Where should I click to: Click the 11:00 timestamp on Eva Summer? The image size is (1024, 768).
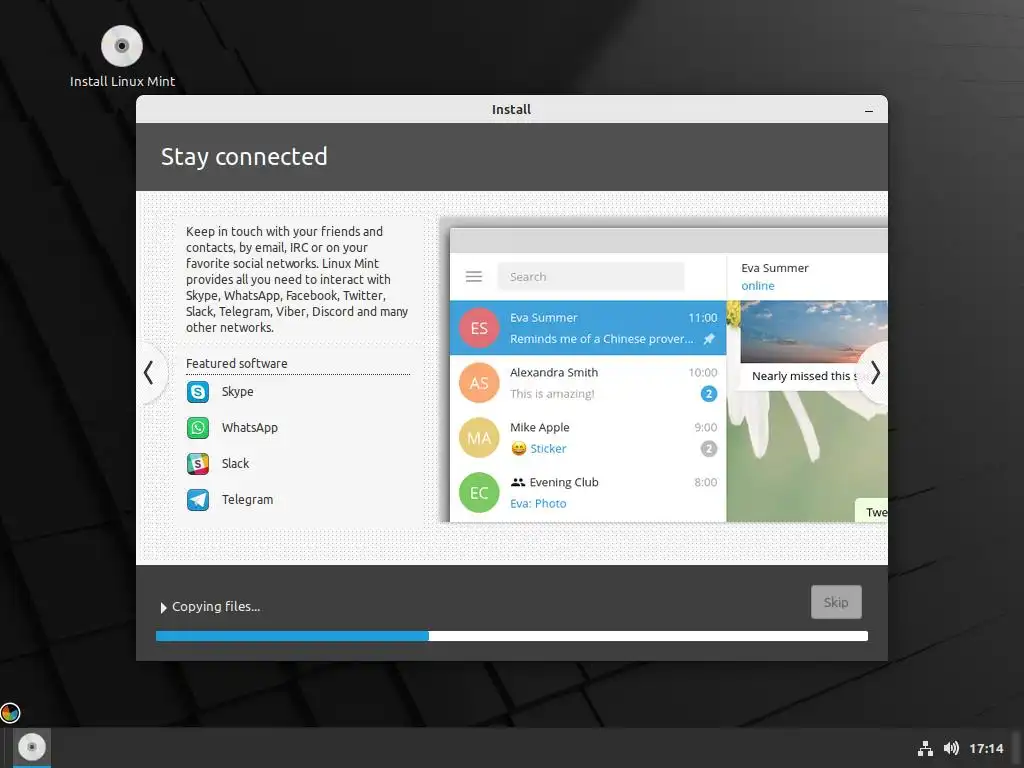pos(703,318)
